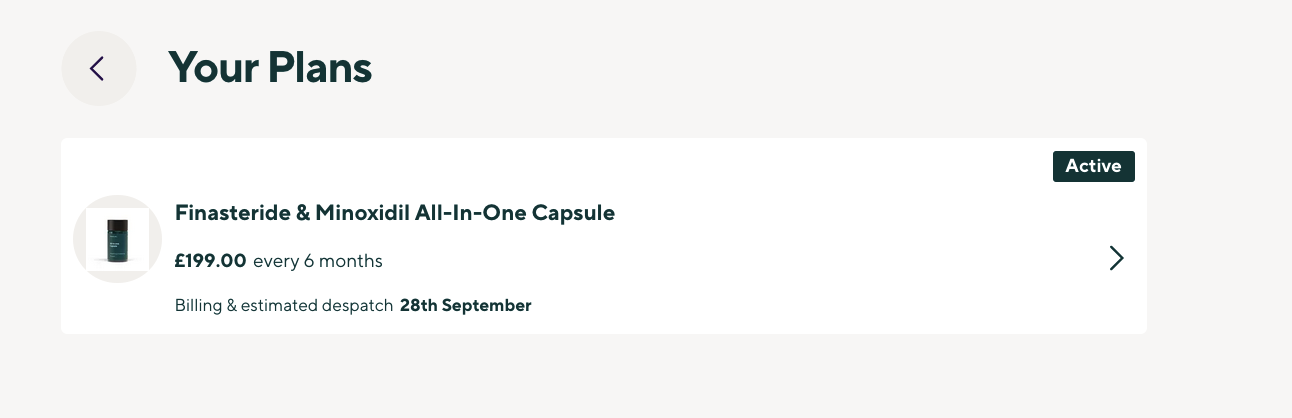Click the word 'Capsule' in the plan name
Viewport: 1292px width, 418px height.
575,213
